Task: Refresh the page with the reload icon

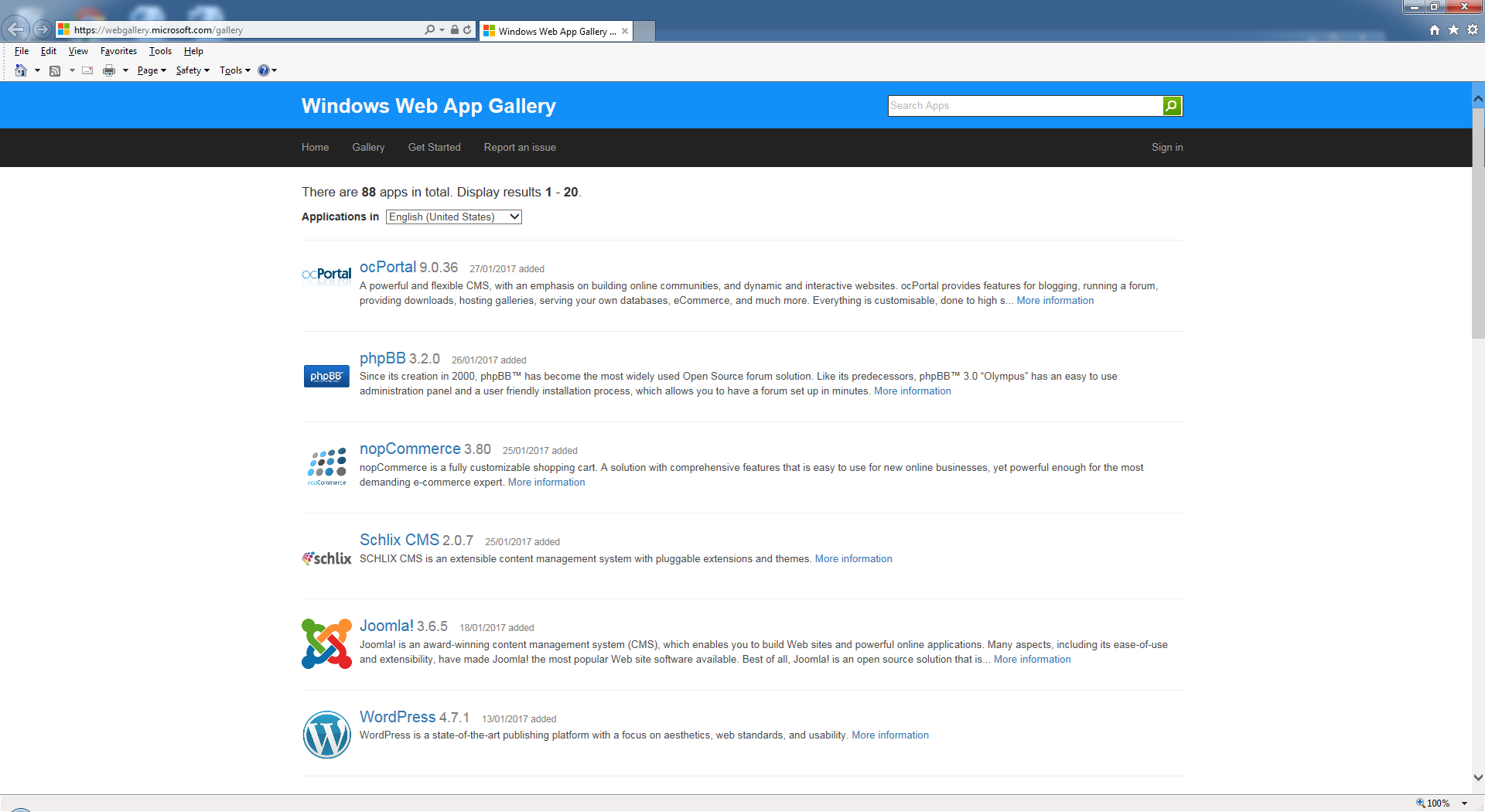Action: (x=467, y=30)
